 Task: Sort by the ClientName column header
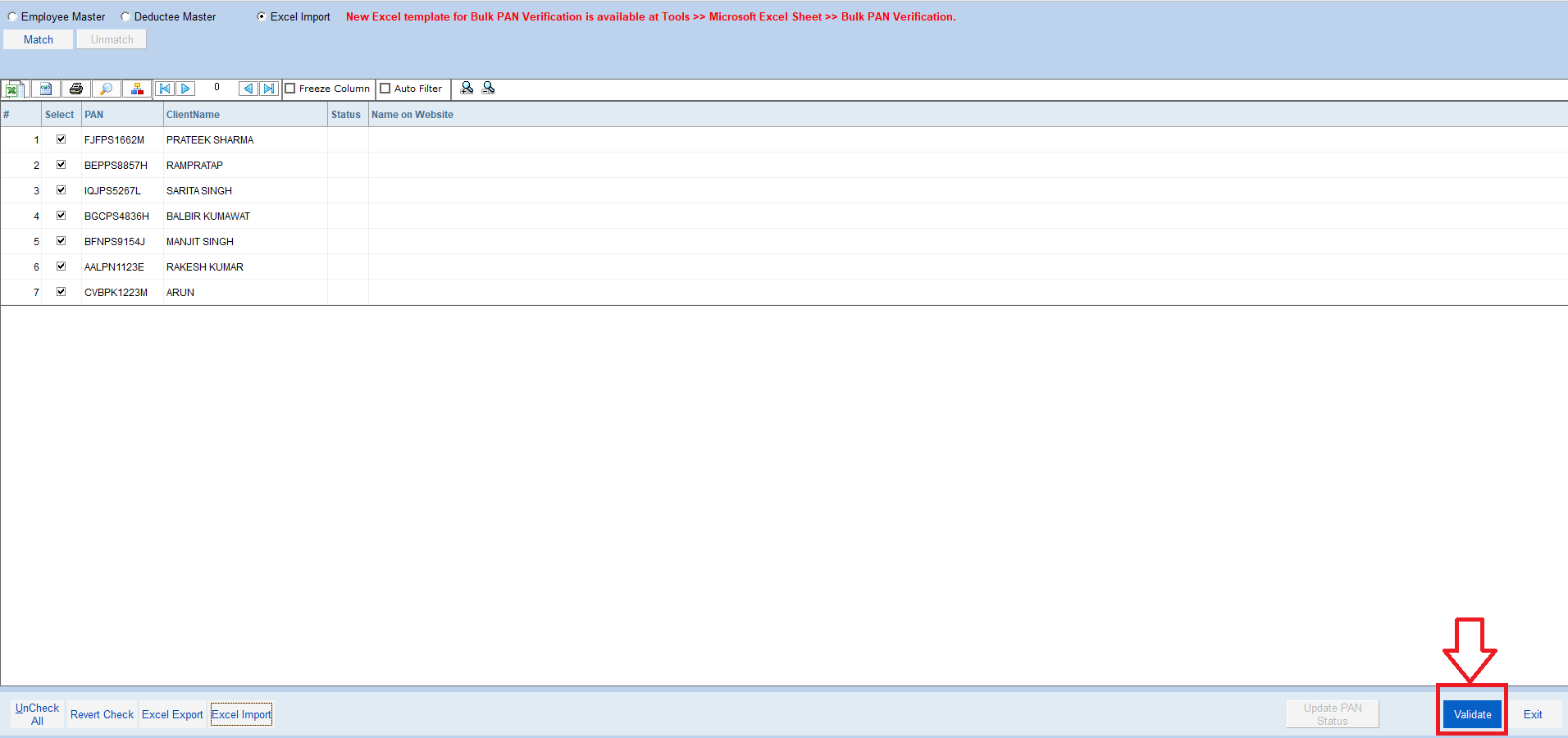(x=245, y=115)
